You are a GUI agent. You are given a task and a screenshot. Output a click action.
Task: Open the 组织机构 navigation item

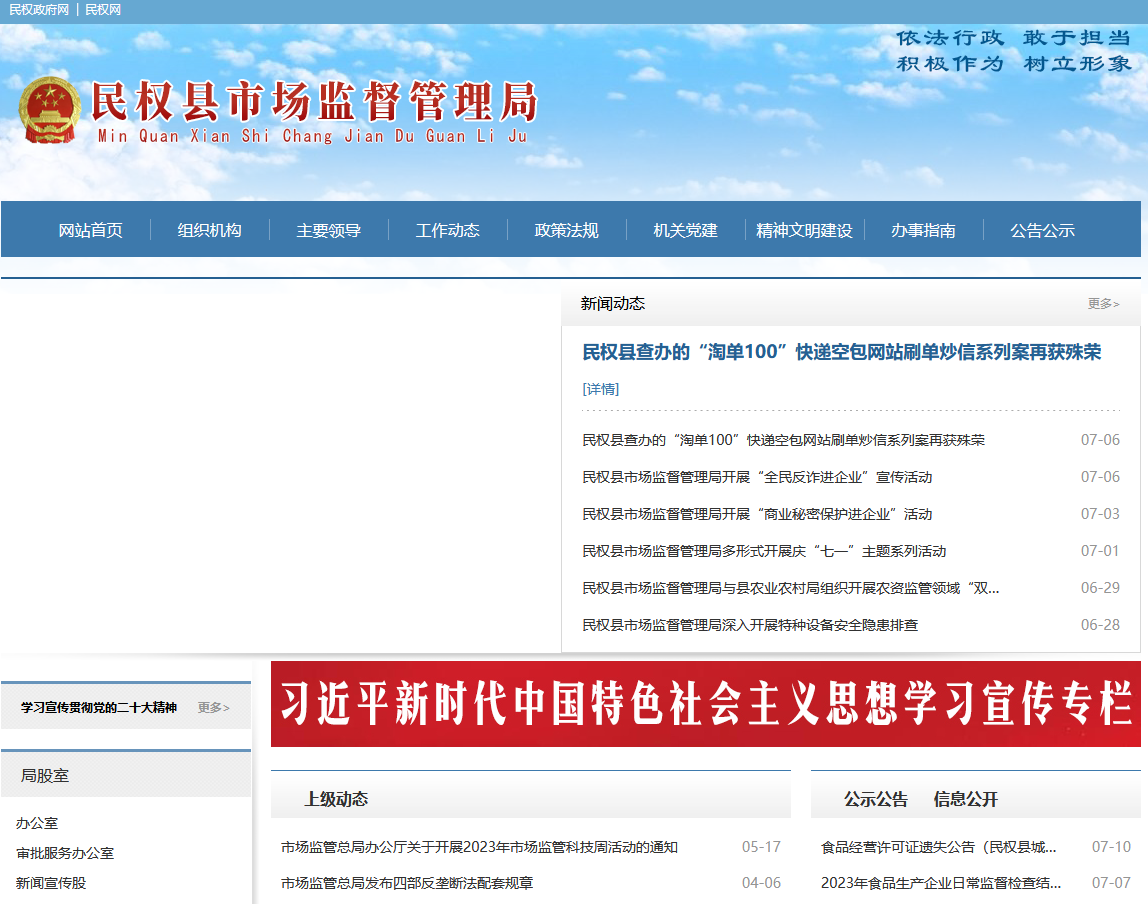[x=208, y=229]
